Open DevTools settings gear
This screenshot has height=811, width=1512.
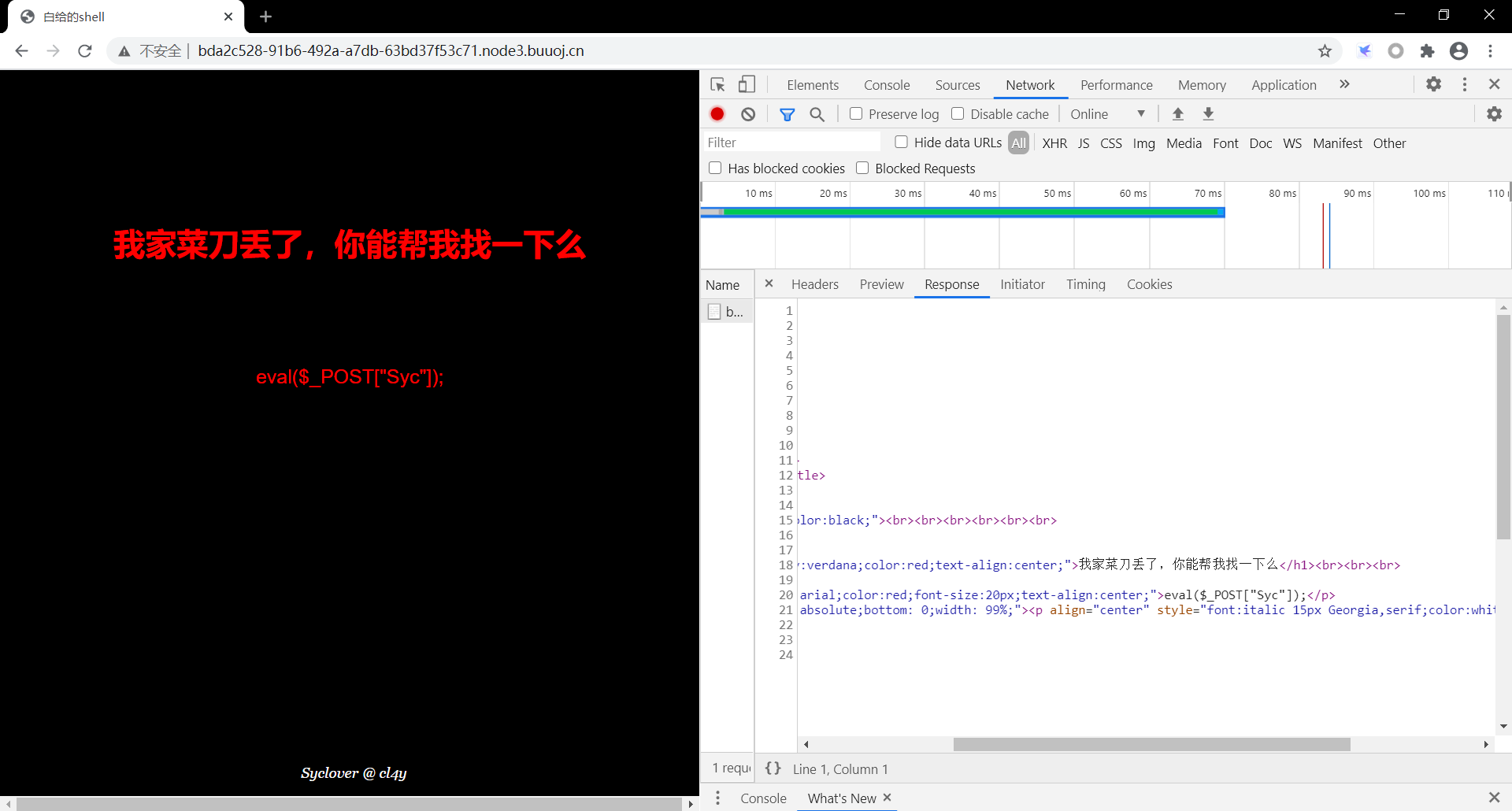[x=1434, y=84]
